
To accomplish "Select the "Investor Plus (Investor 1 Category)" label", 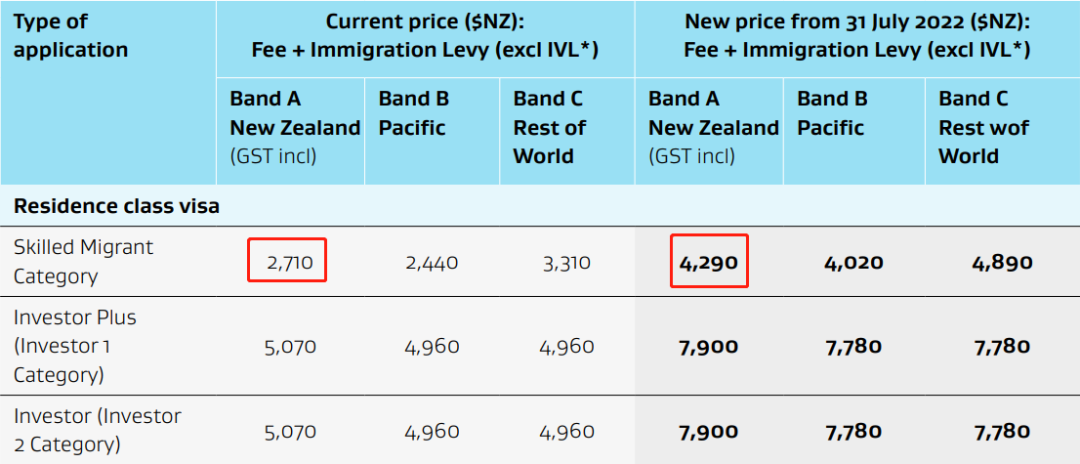I will [75, 346].
